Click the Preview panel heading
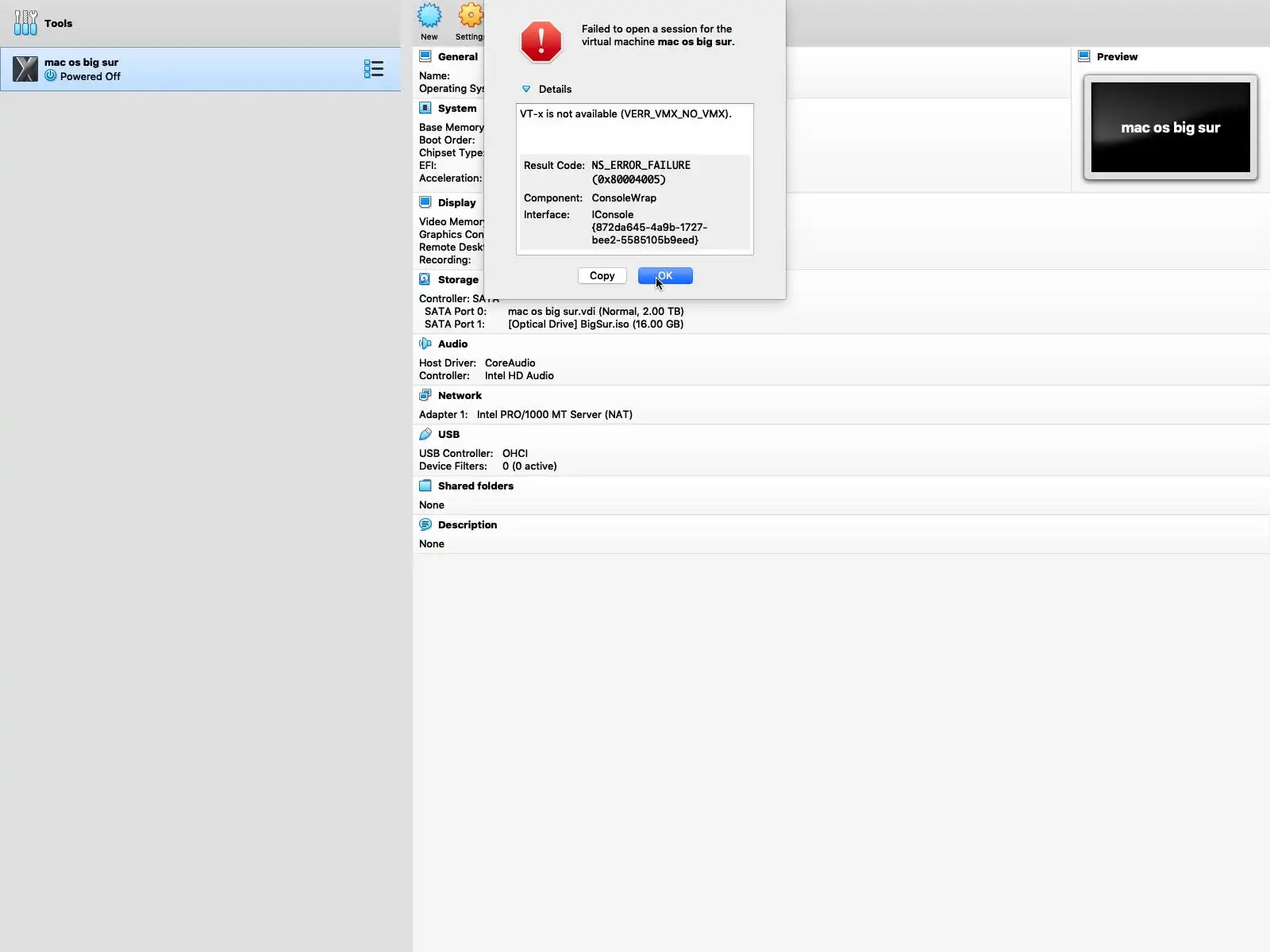This screenshot has height=952, width=1270. 1117,56
